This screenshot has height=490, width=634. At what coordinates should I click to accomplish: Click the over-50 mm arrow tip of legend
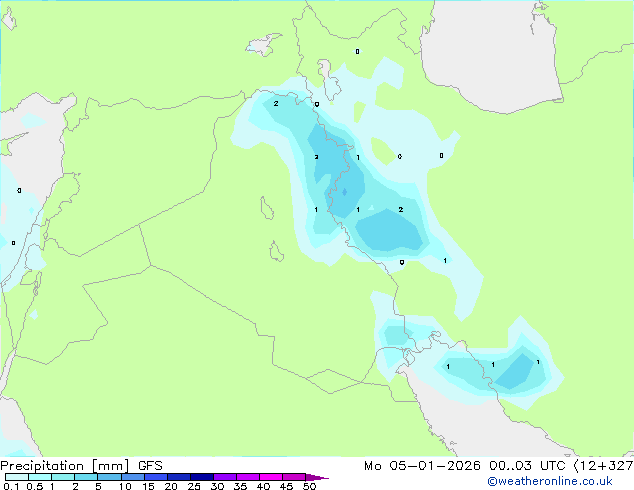pos(317,478)
